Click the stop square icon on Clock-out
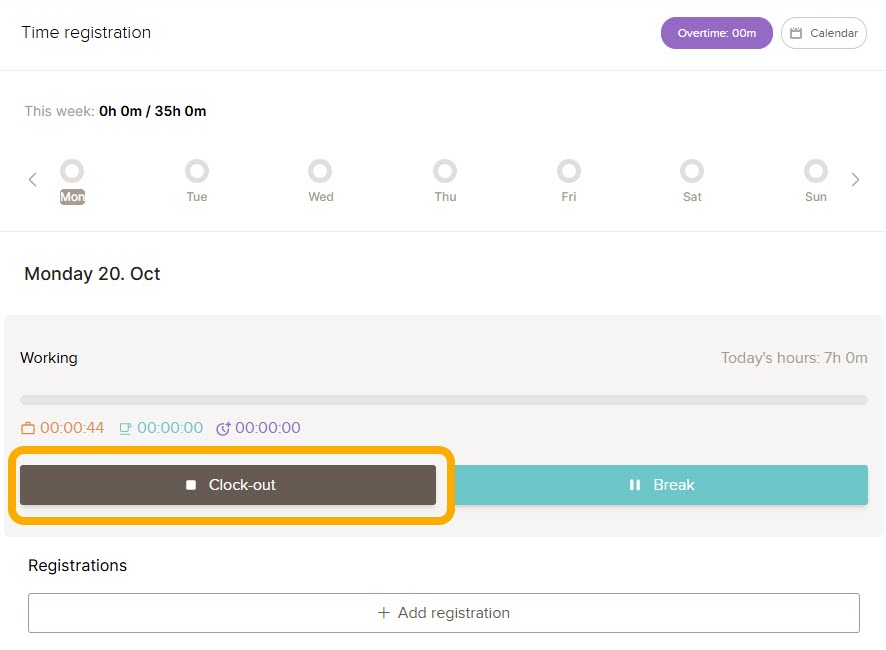Screen dimensions: 886x650 [x=191, y=485]
